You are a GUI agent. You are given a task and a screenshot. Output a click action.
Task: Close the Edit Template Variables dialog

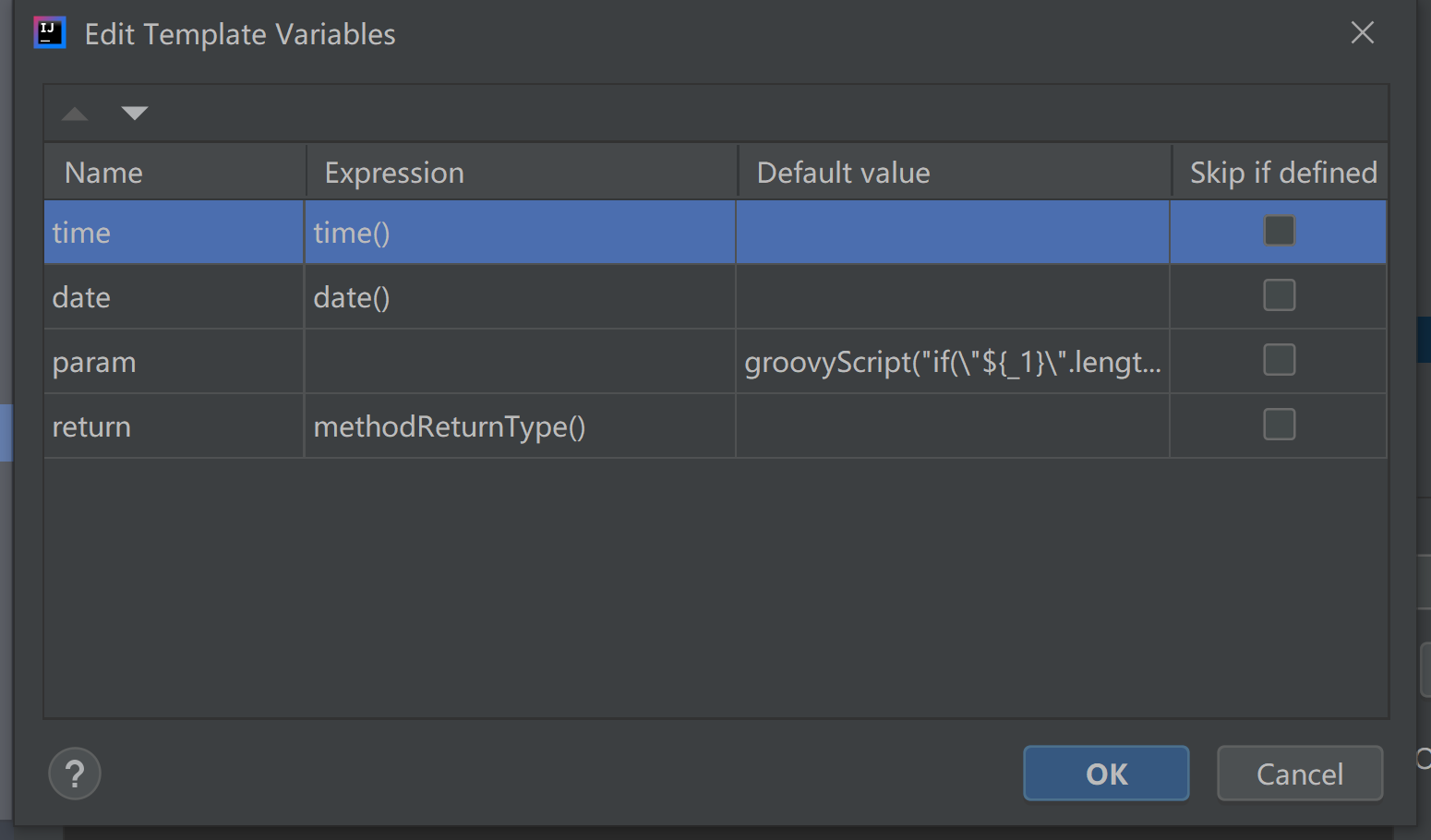point(1363,33)
